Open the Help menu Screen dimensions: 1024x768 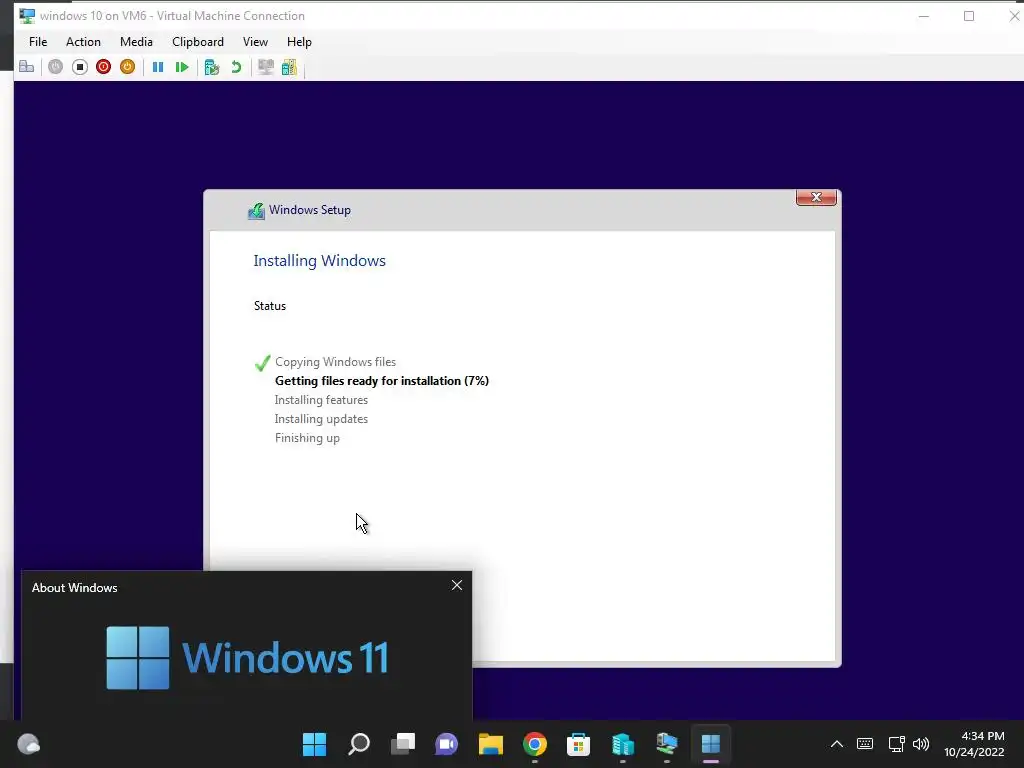tap(299, 42)
